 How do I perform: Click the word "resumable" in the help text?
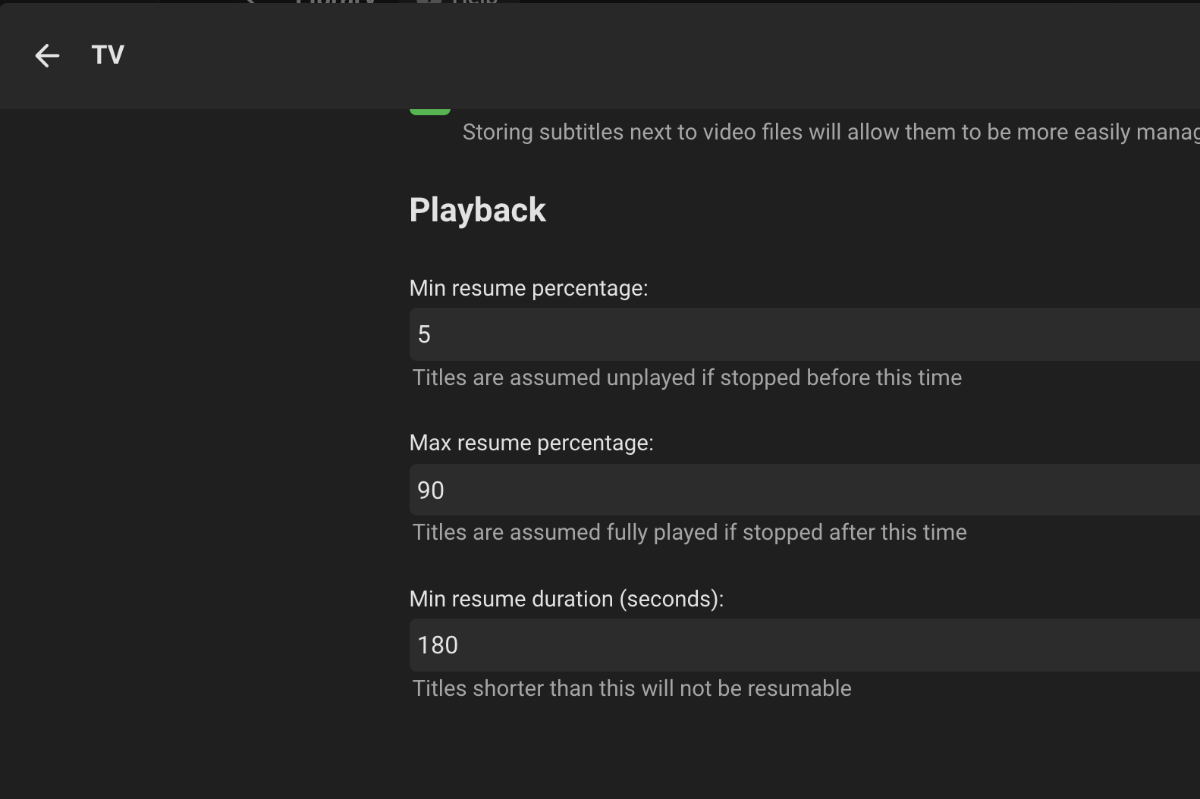(803, 688)
